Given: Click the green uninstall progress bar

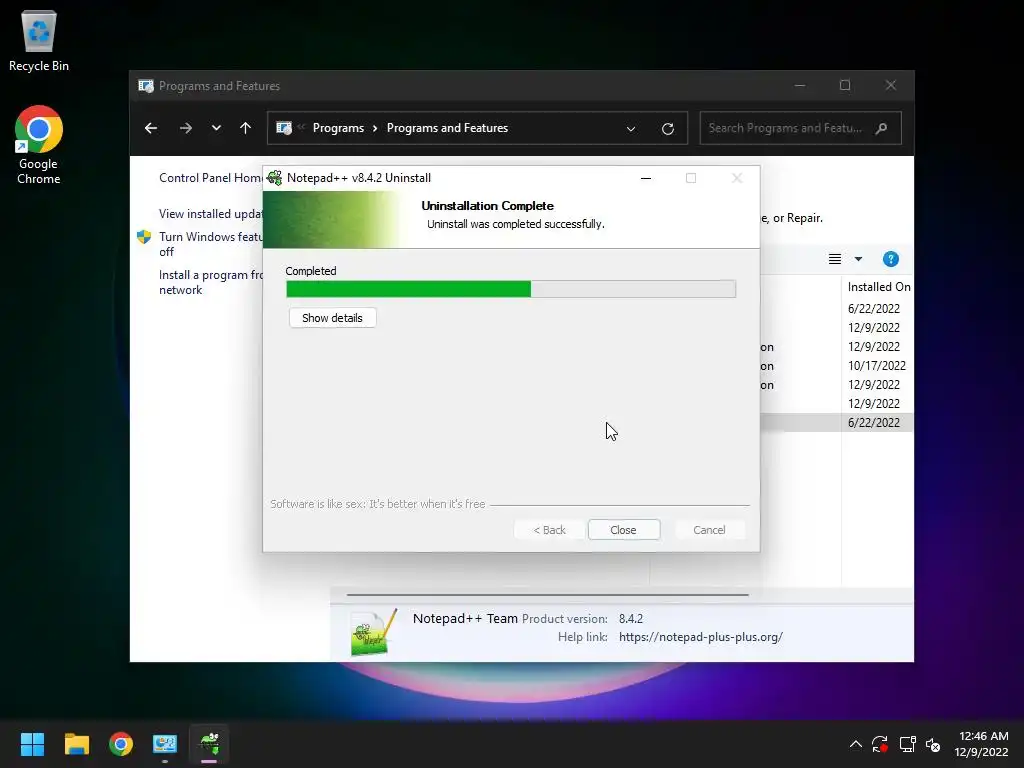Looking at the screenshot, I should pos(511,289).
